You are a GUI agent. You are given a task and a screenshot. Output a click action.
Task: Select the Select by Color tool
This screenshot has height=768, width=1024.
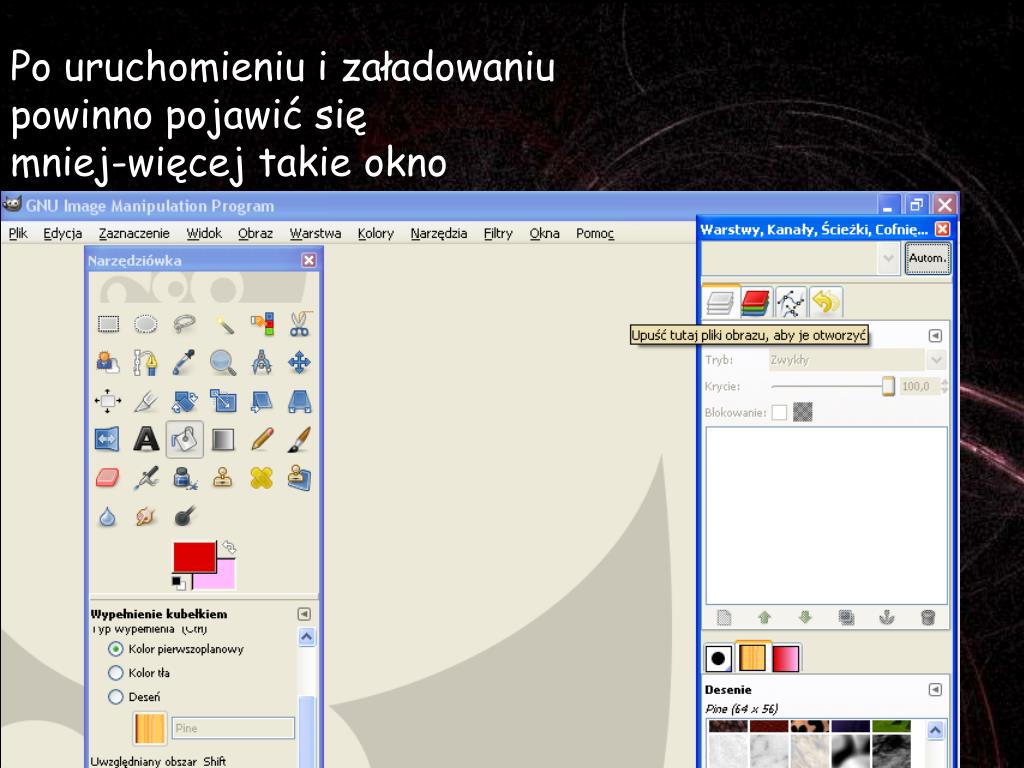[262, 324]
